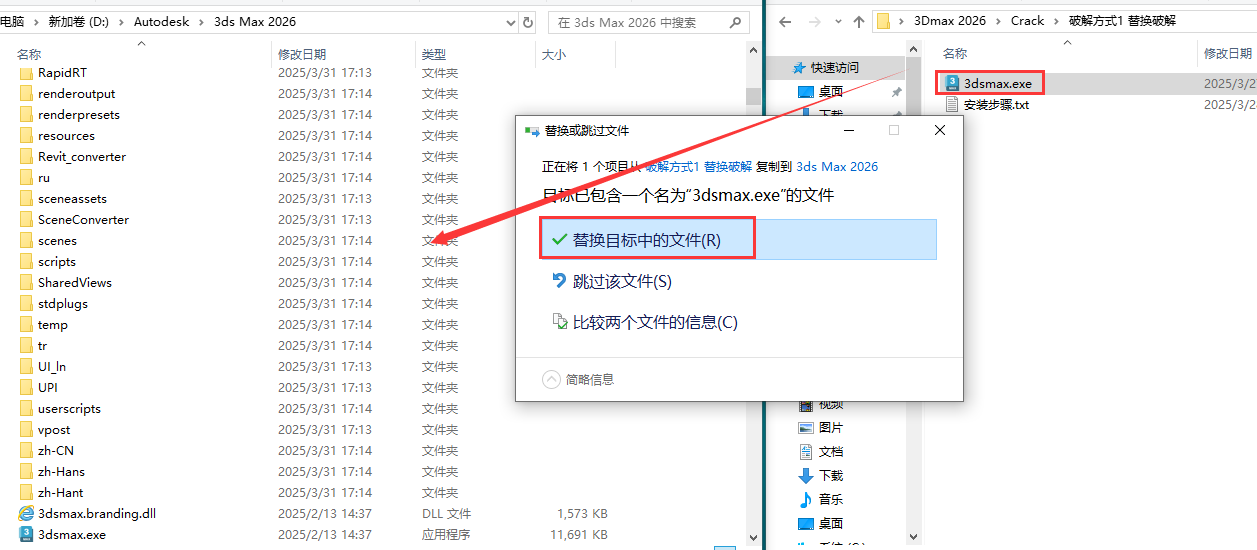This screenshot has width=1257, height=550.
Task: Click Crack breadcrumb segment
Action: (1027, 20)
